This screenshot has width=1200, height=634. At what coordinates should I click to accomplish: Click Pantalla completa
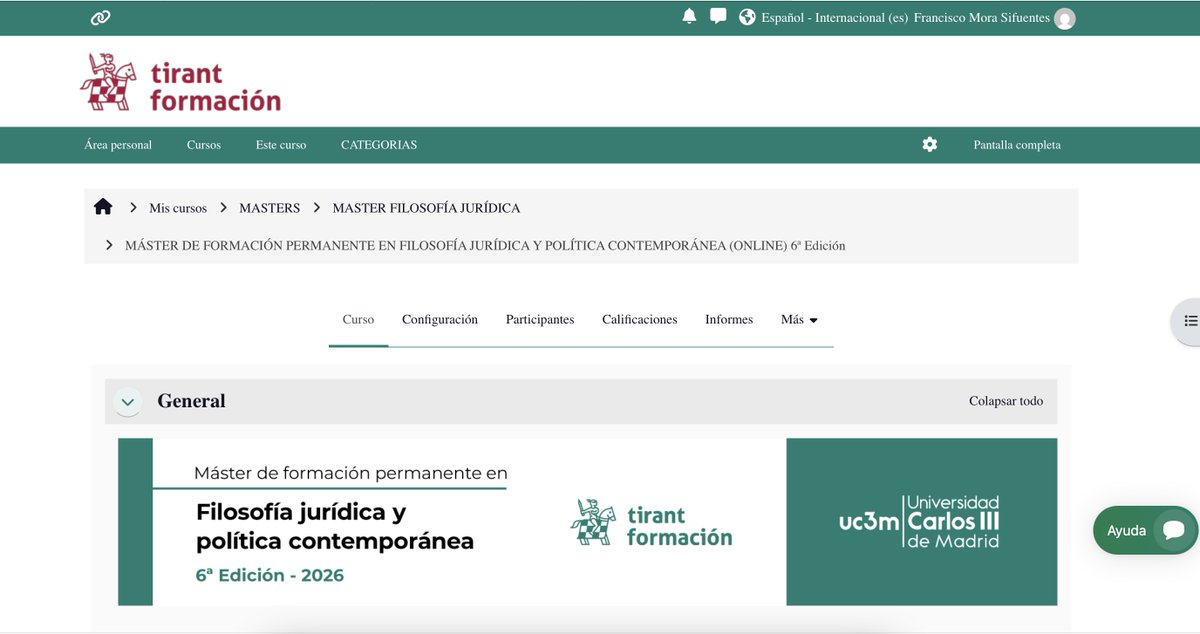1017,145
